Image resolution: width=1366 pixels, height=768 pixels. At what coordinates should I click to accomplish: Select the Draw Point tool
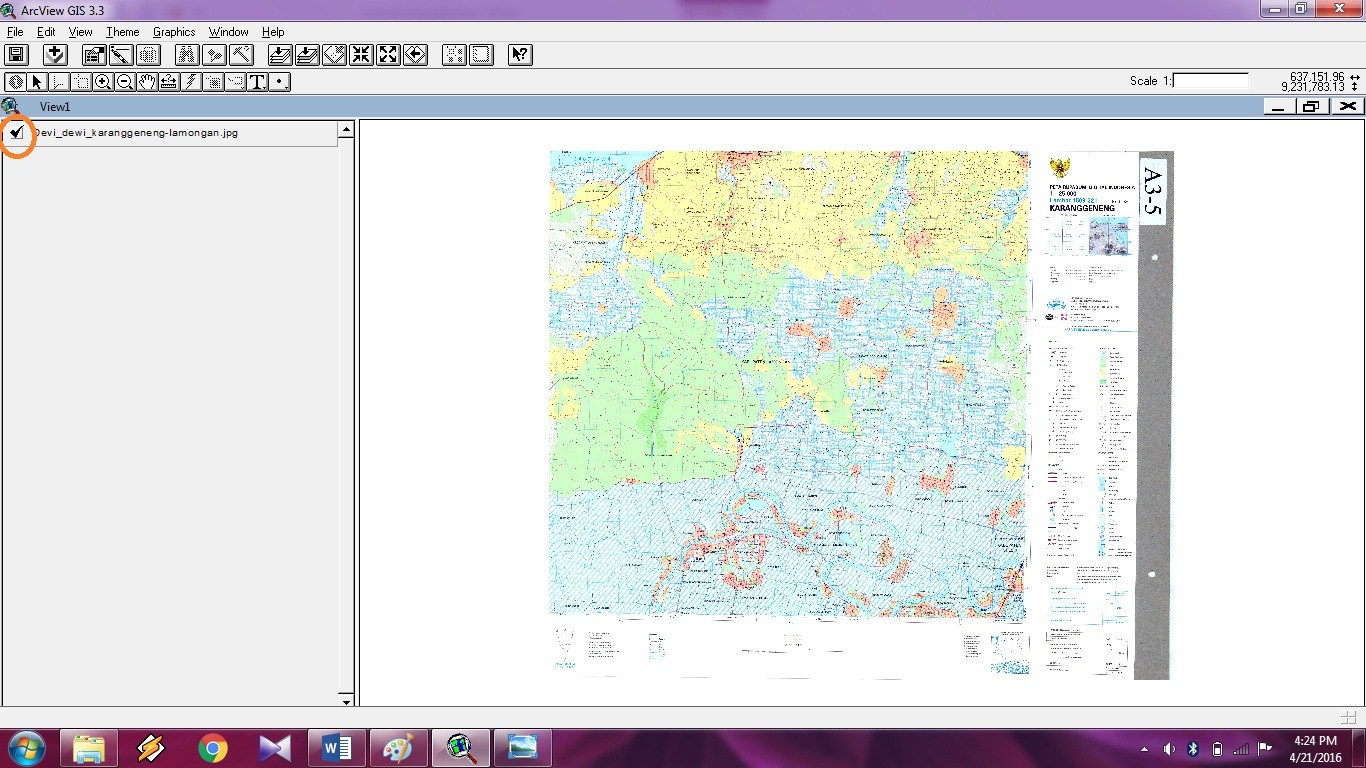[280, 82]
